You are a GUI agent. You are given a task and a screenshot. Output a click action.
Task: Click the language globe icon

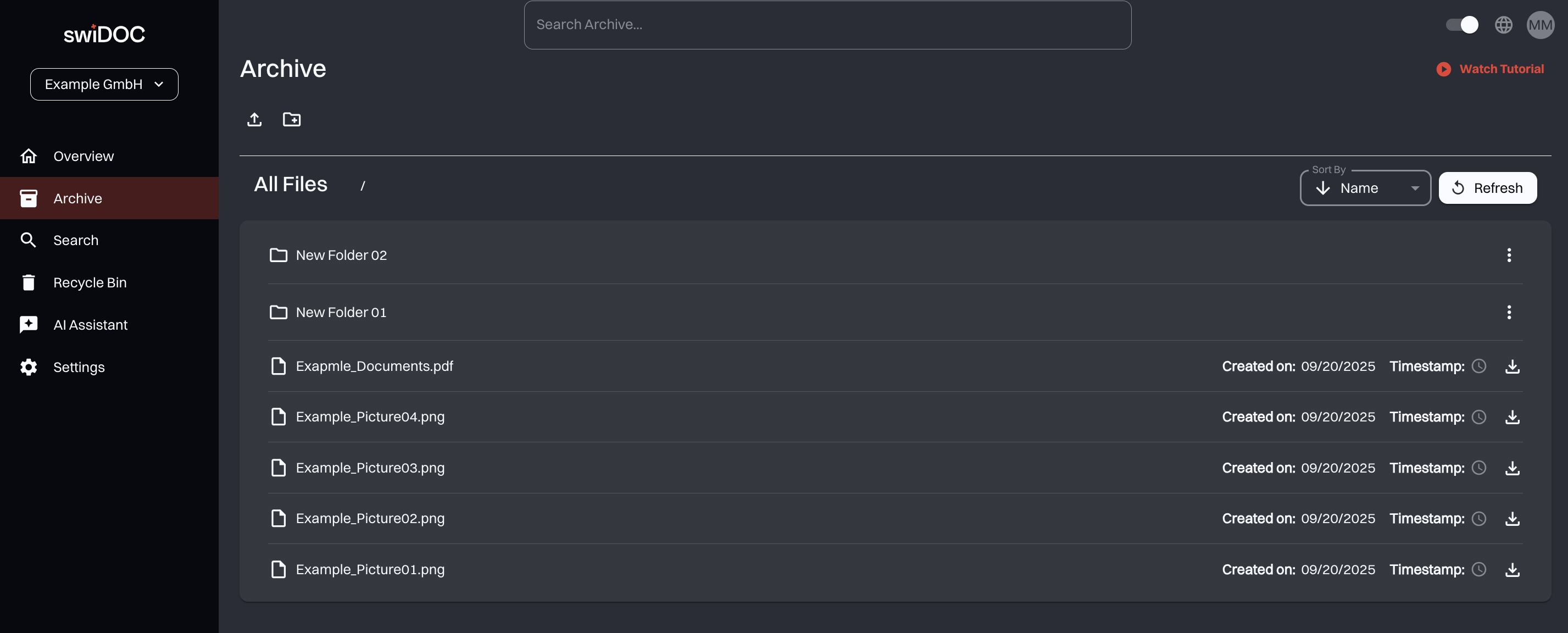point(1504,24)
